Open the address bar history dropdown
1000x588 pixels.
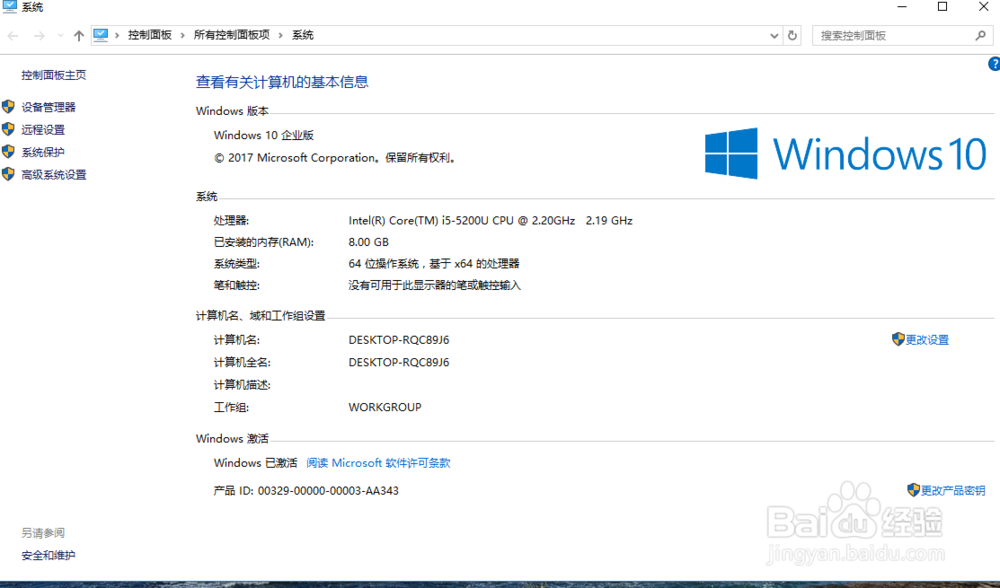774,36
